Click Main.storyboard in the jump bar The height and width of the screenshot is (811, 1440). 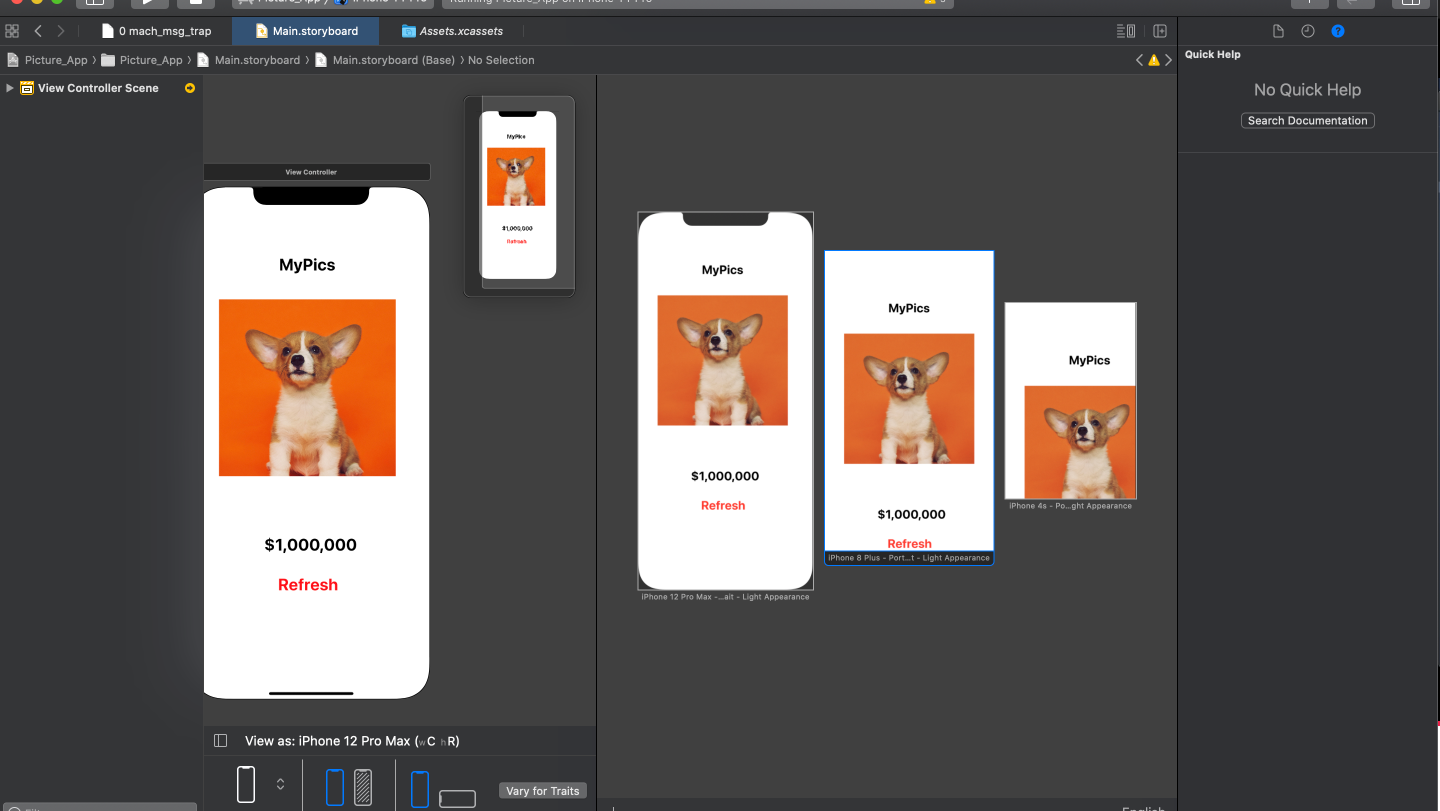[248, 60]
